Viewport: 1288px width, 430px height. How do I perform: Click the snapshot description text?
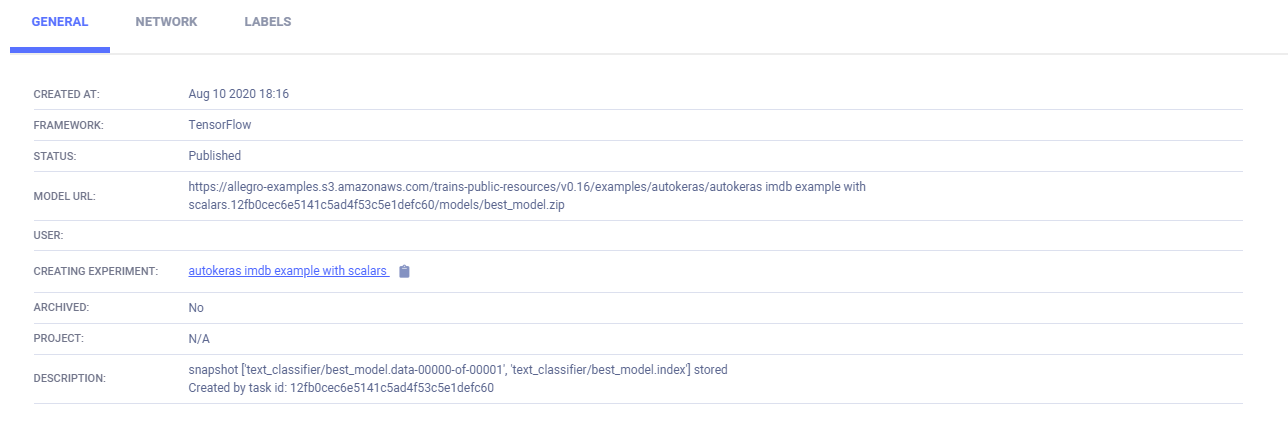point(457,370)
